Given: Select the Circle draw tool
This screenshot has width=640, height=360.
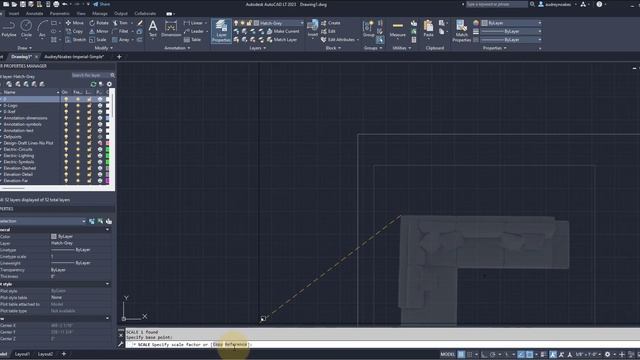Looking at the screenshot, I should pyautogui.click(x=26, y=29).
